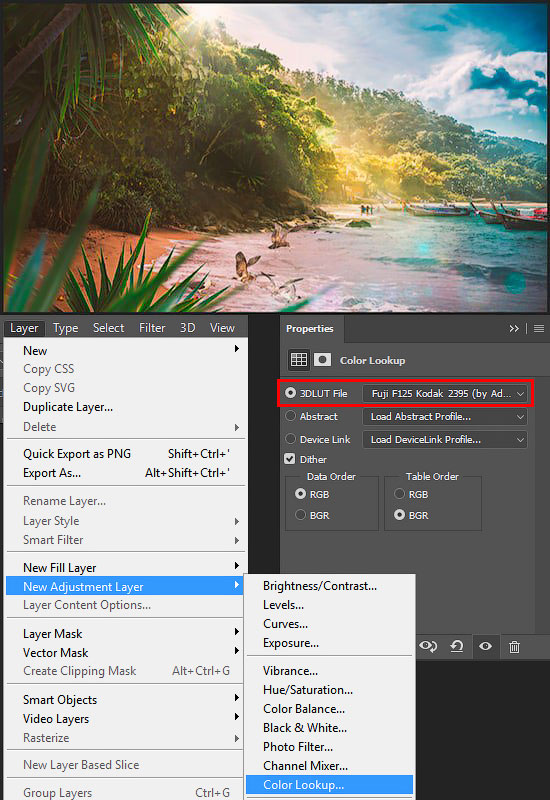Click the view previous state icon

pyautogui.click(x=428, y=646)
